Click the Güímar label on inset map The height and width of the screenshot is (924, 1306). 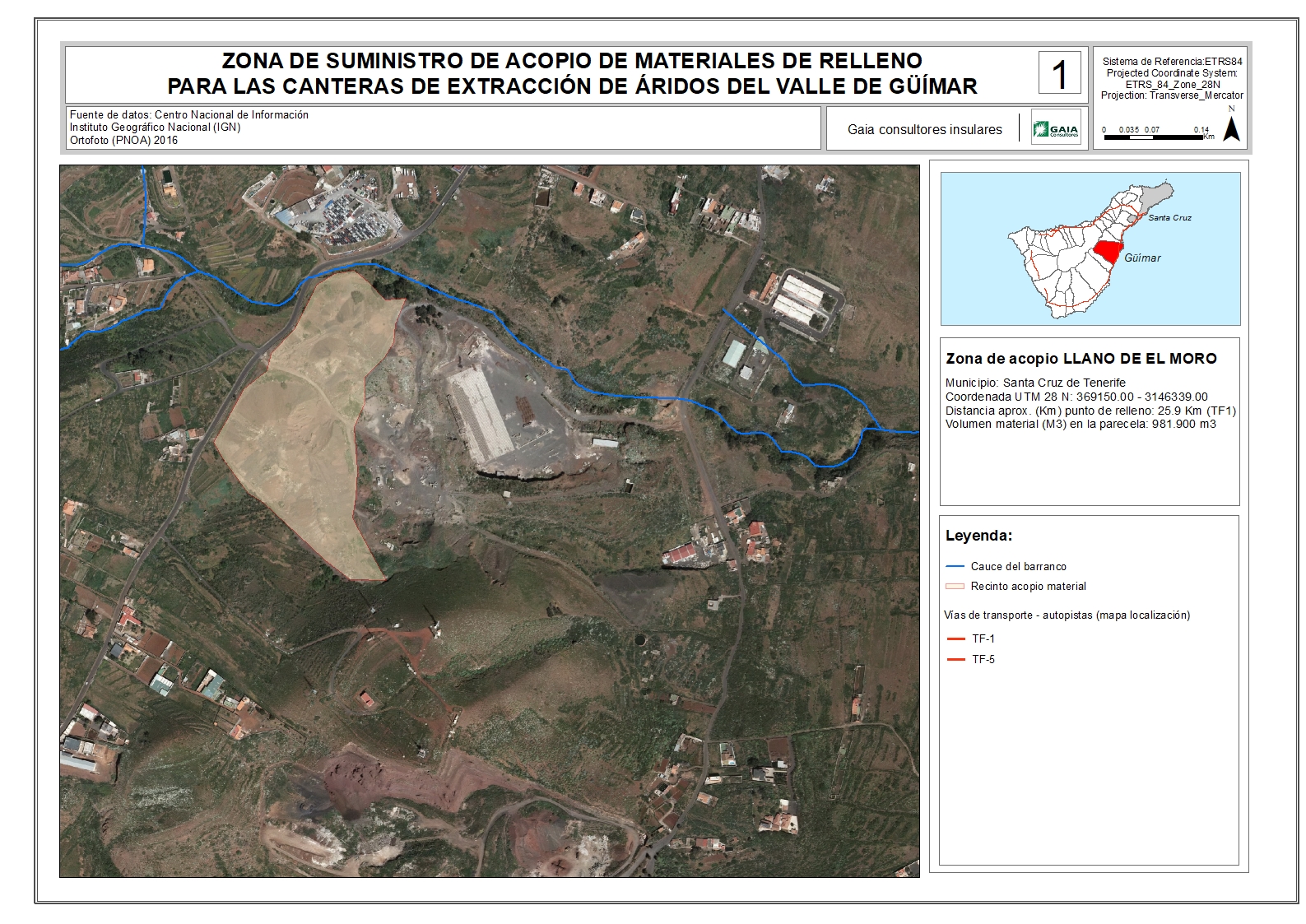pyautogui.click(x=1142, y=258)
